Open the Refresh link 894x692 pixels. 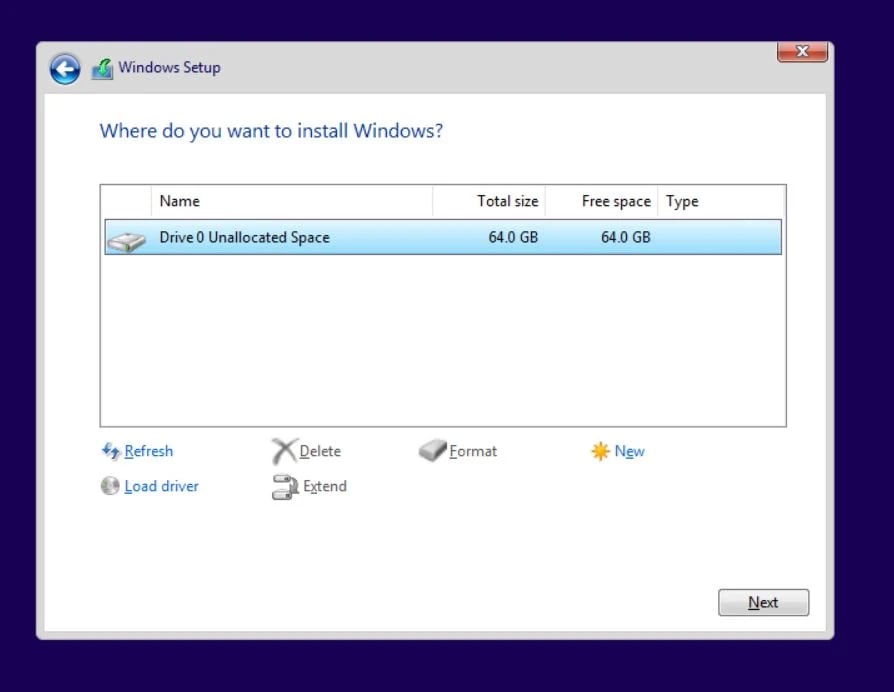[146, 451]
